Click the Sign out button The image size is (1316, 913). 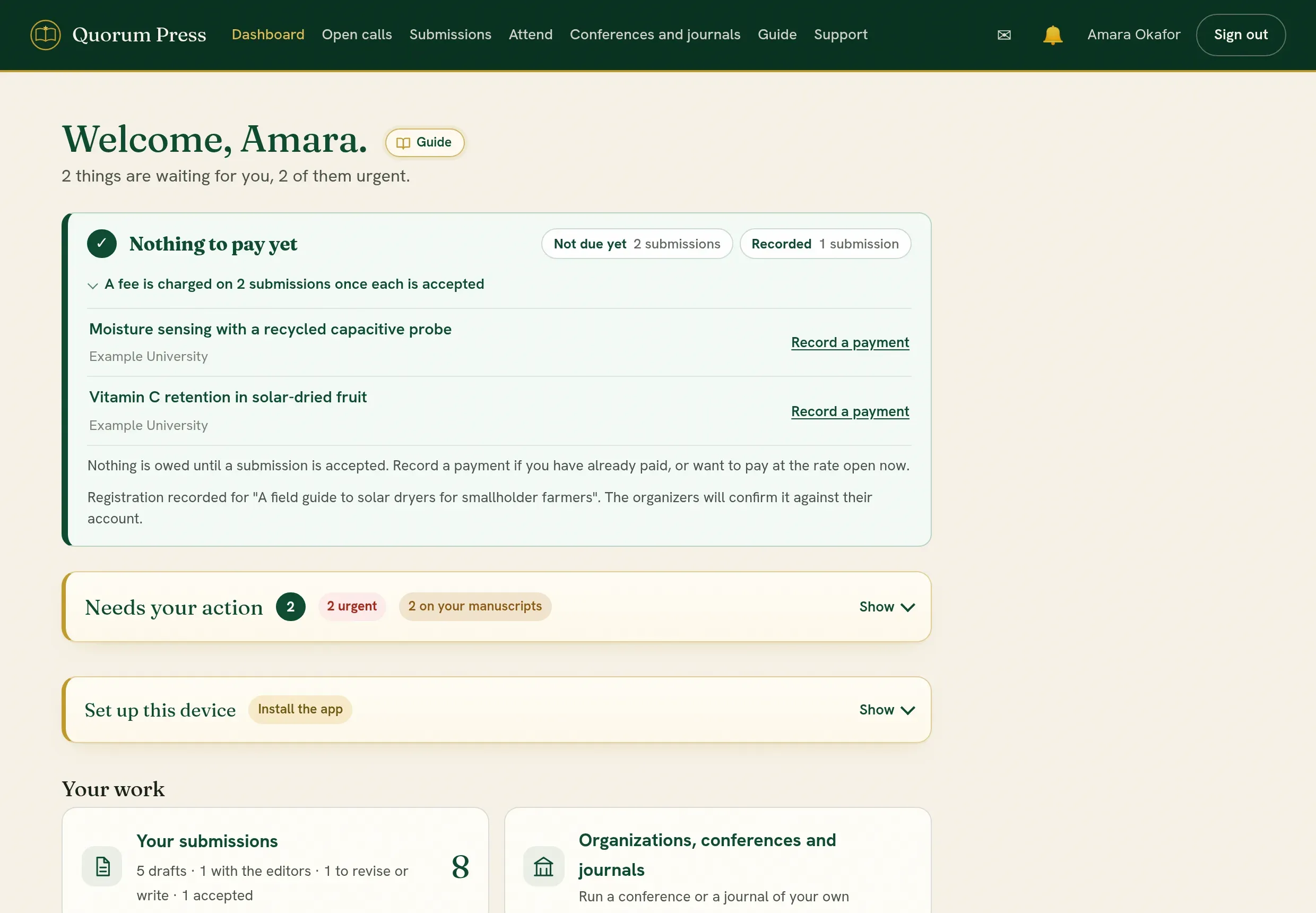click(x=1241, y=35)
